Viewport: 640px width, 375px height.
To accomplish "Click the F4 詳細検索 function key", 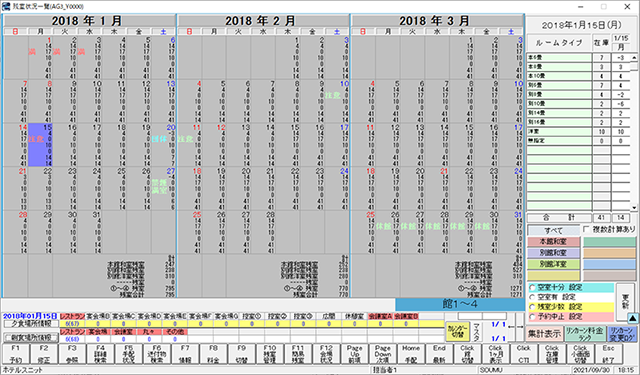I will coord(100,354).
